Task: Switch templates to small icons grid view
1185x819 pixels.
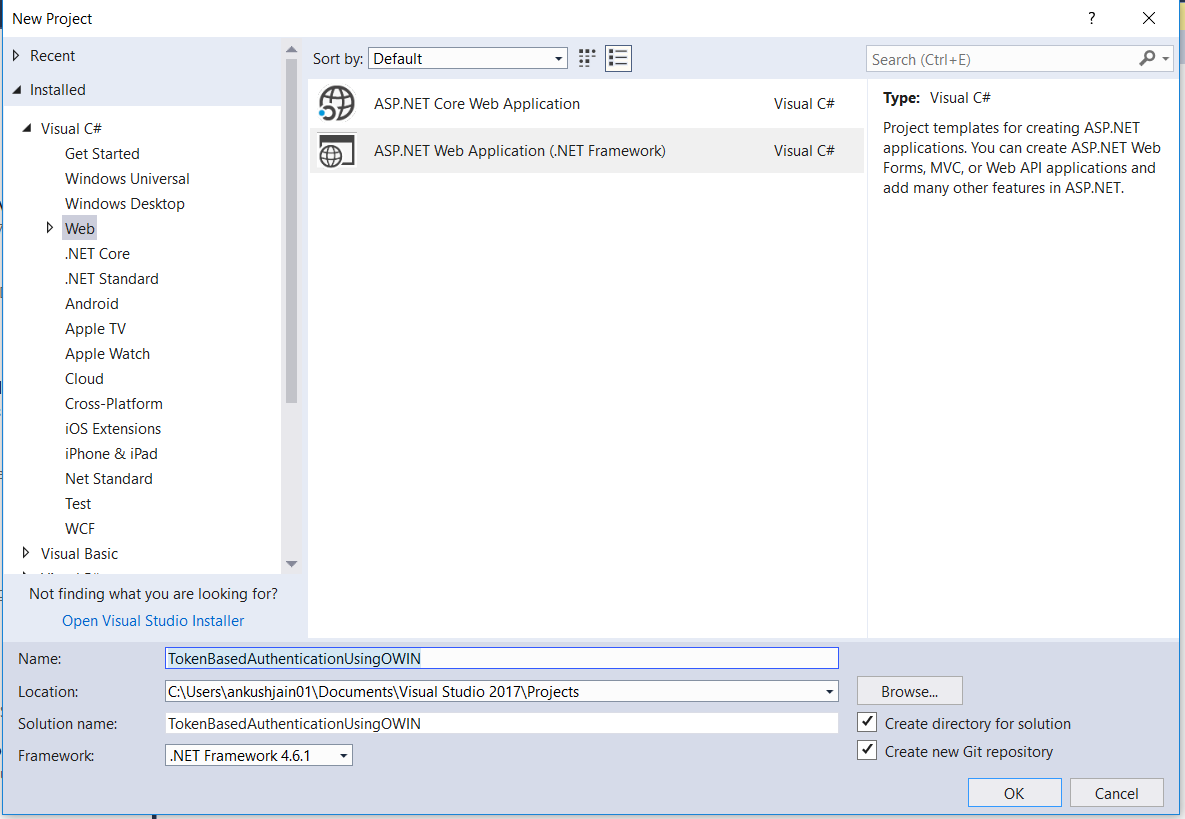Action: [x=586, y=58]
